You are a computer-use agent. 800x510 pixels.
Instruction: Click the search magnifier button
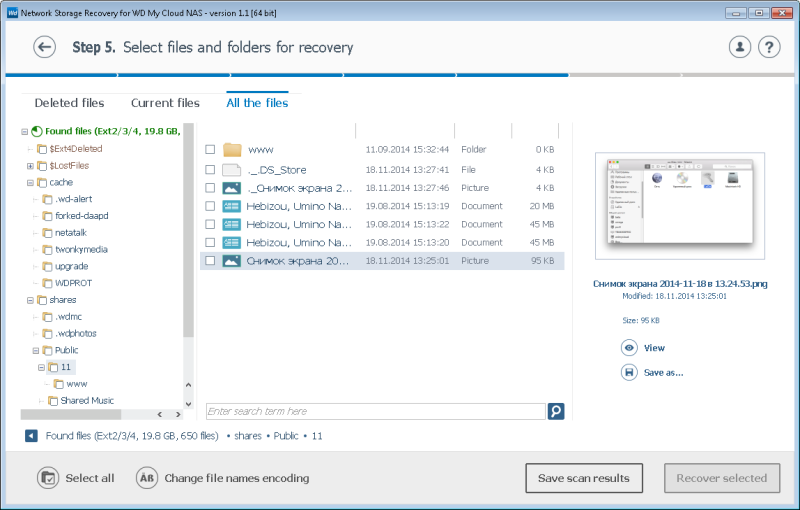click(556, 411)
